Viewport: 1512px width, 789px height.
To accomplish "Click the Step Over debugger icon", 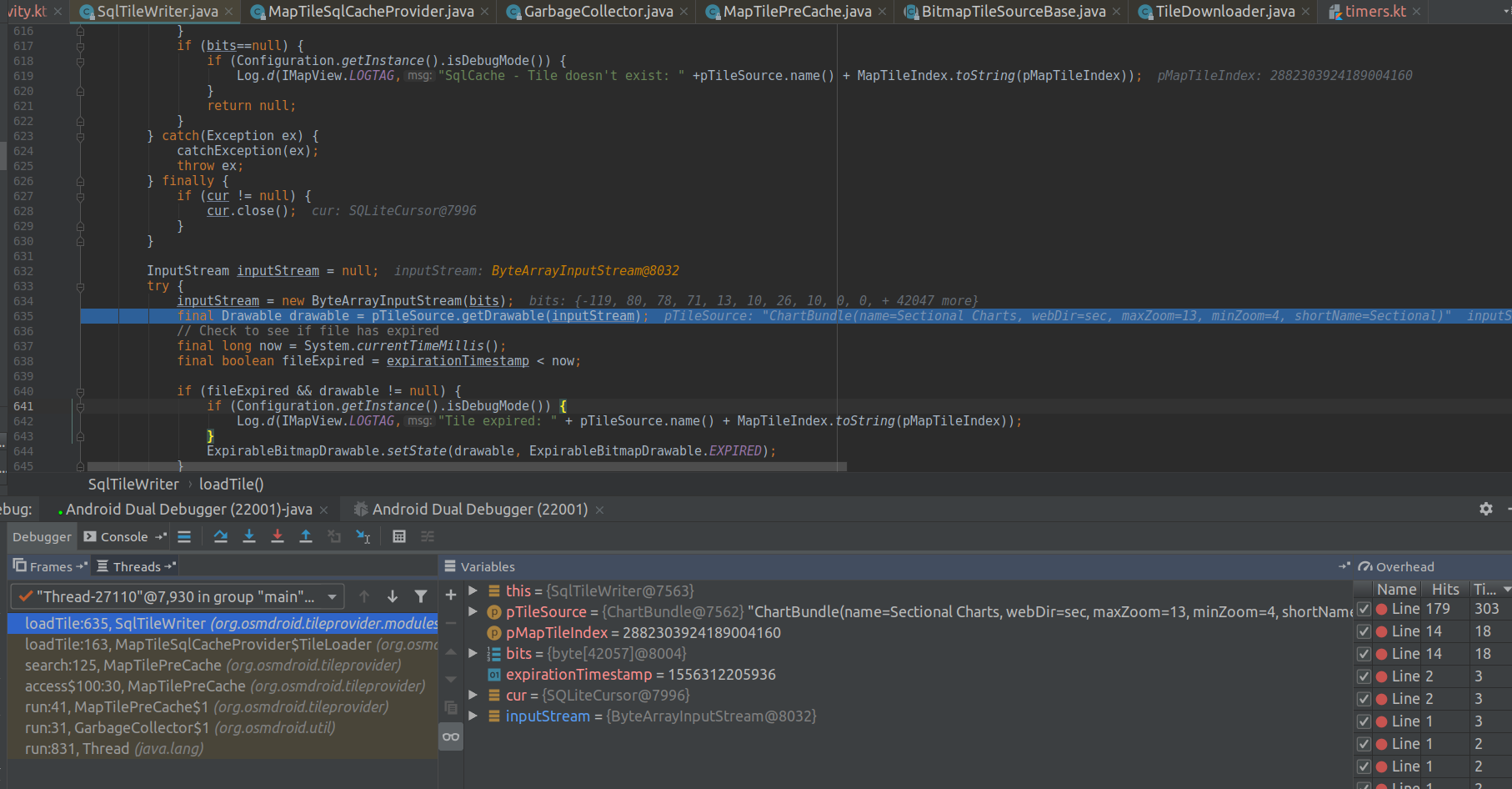I will point(221,536).
